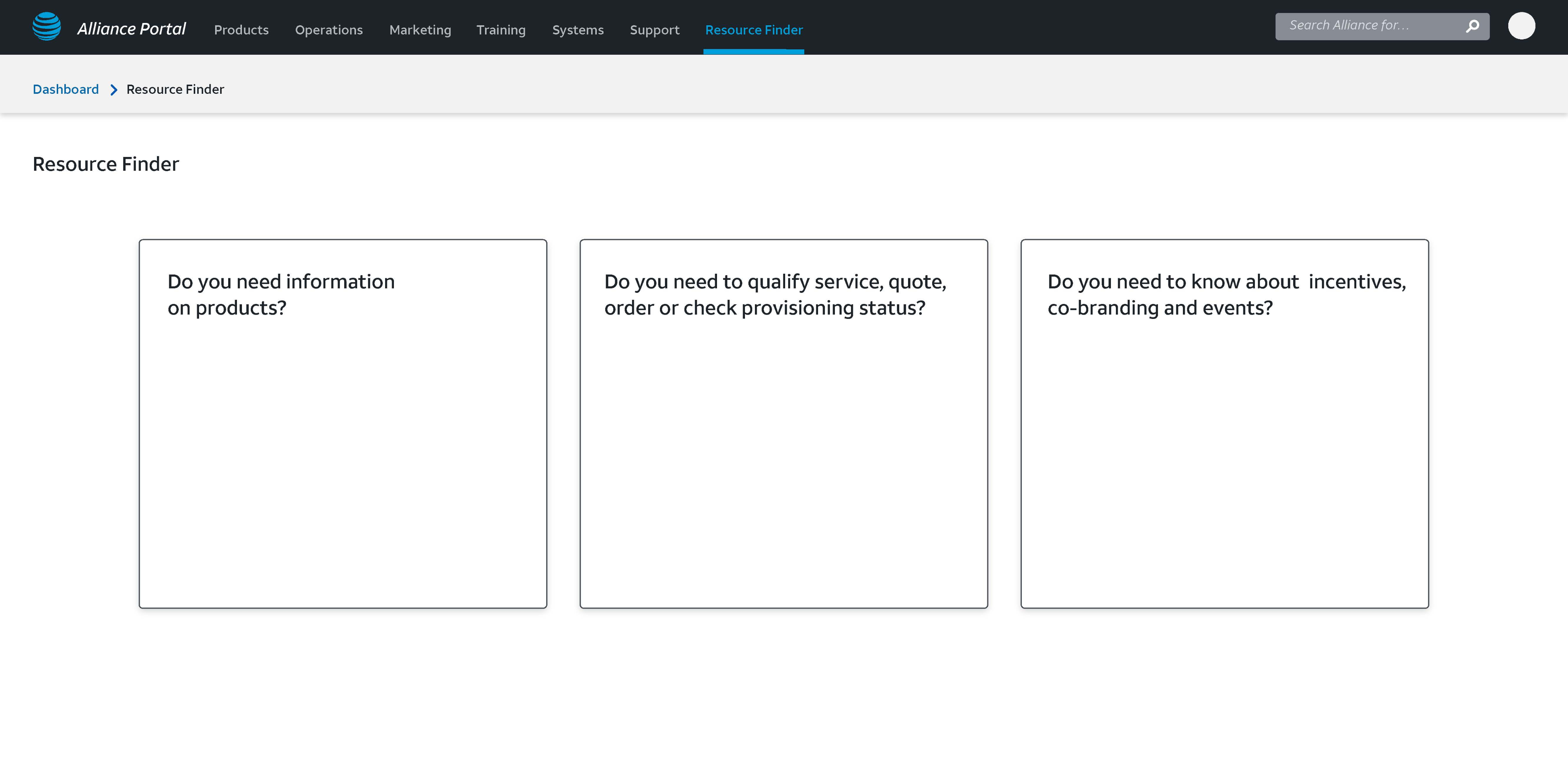Viewport: 1568px width, 784px height.
Task: Click the AT&T globe logo
Action: [47, 27]
